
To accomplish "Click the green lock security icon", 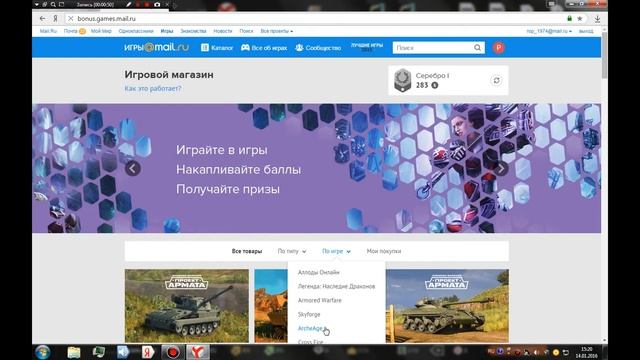I will (x=569, y=18).
